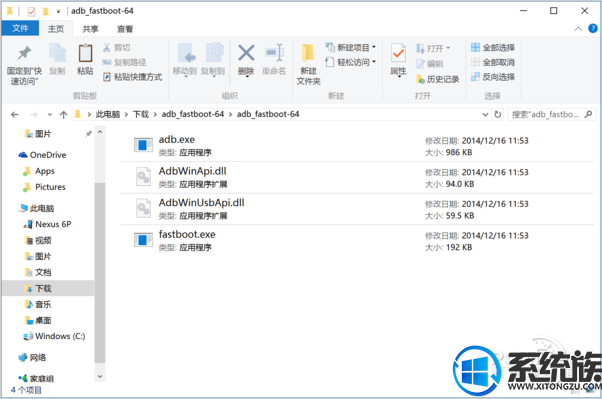Viewport: 602px width, 399px height.
Task: Switch to the Share ribbon tab
Action: [x=90, y=29]
